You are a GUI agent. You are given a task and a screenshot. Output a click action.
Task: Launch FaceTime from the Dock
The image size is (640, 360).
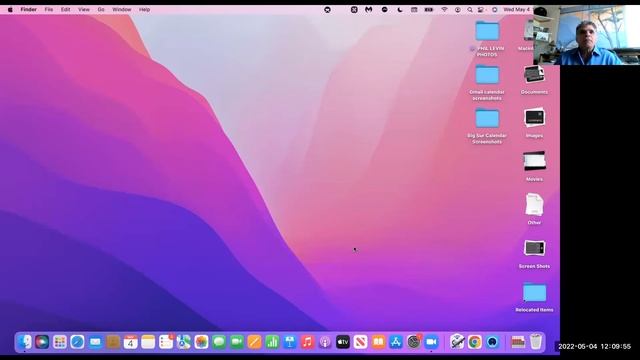point(237,342)
